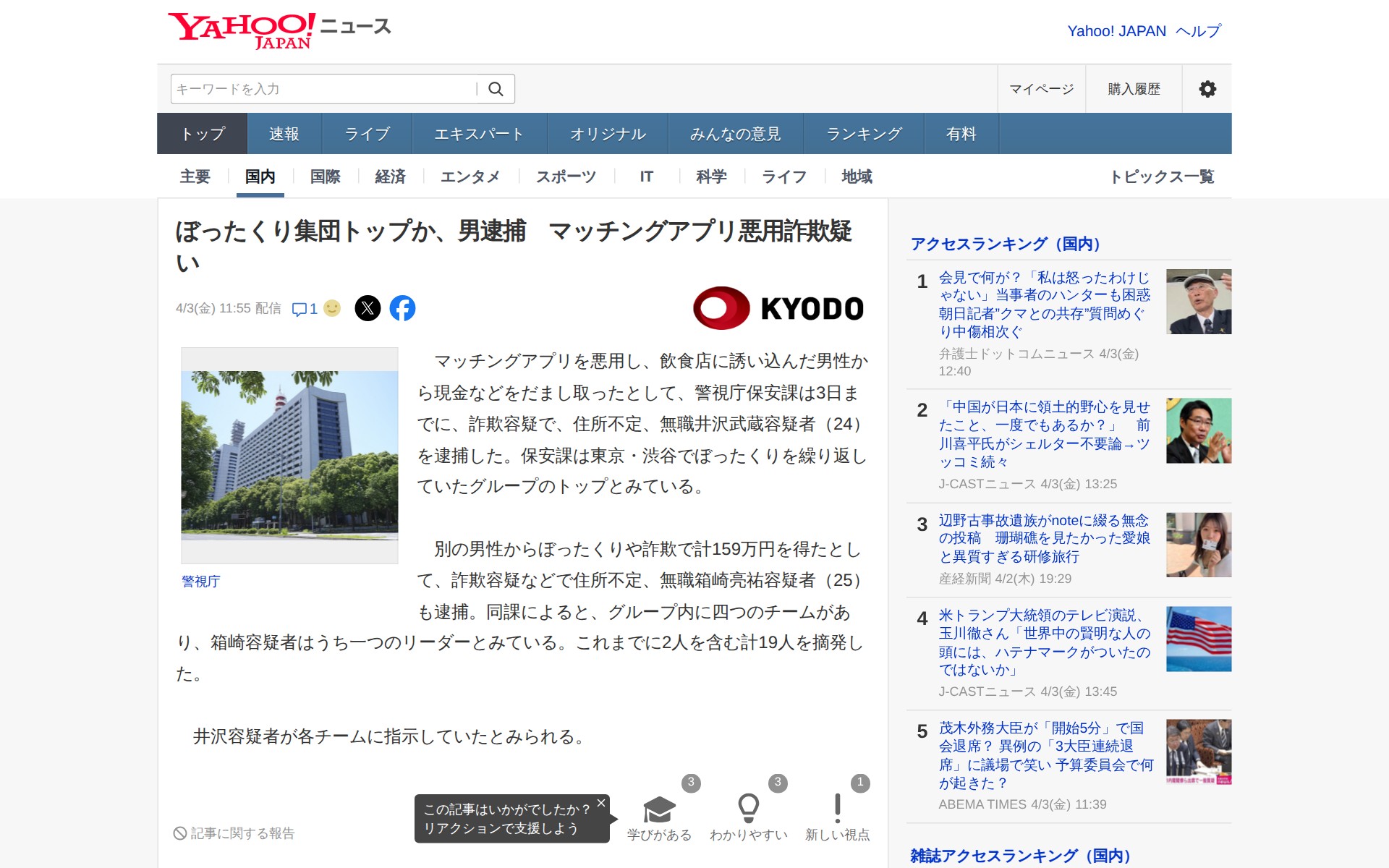Image resolution: width=1389 pixels, height=868 pixels.
Task: Click the Yahoo! JAPAN news logo
Action: click(279, 30)
